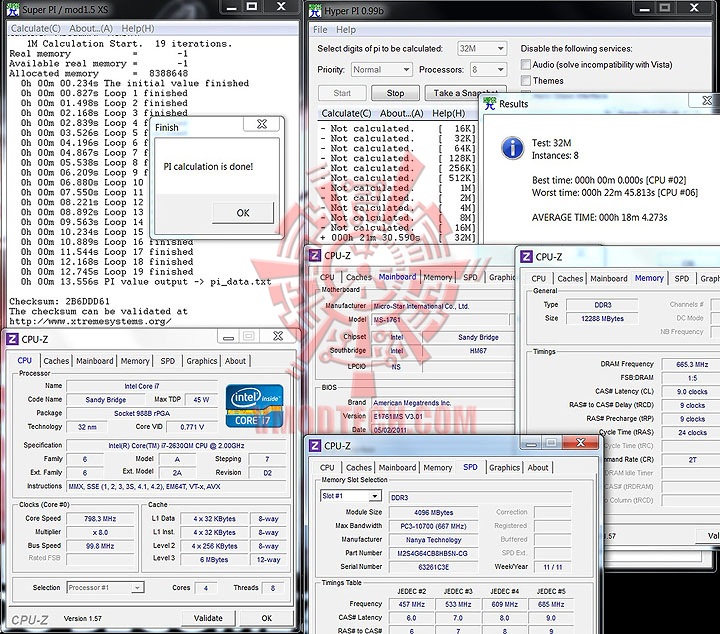Image resolution: width=720 pixels, height=634 pixels.
Task: Switch to Caches tab in CPU-Z CPU window
Action: click(56, 361)
